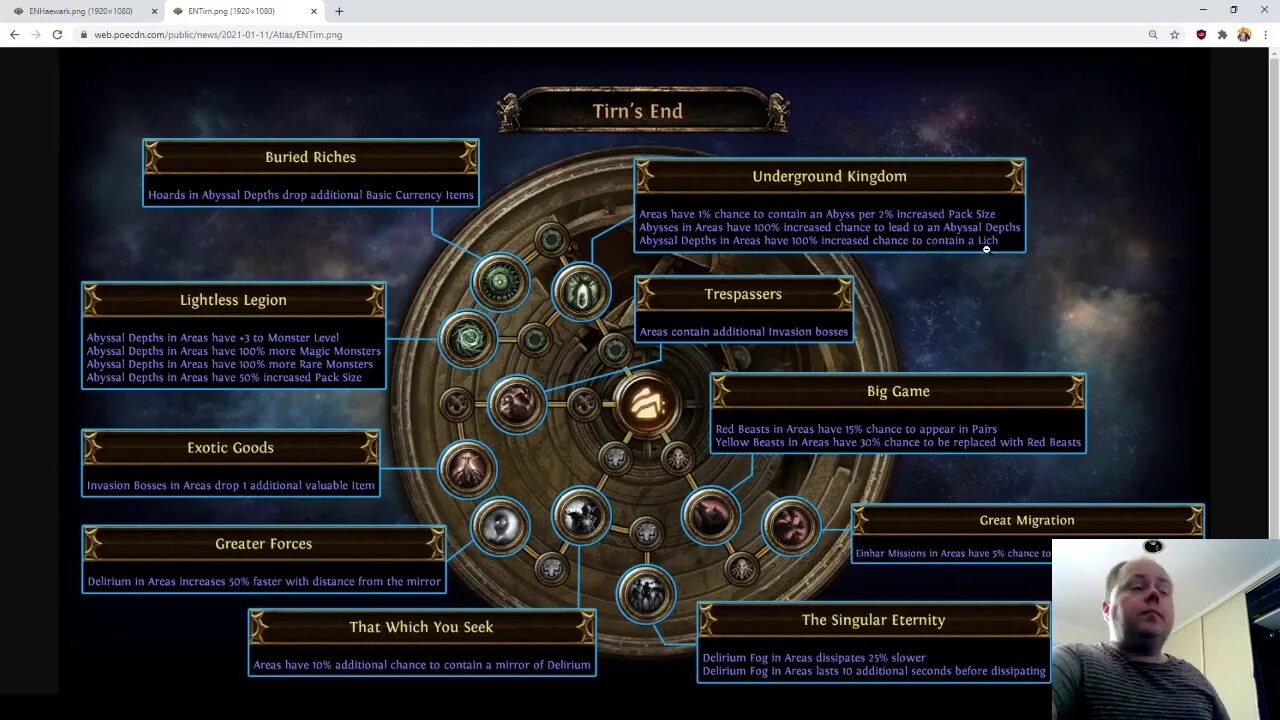Click the zoom magnifier icon in address bar
The image size is (1280, 720).
[x=1153, y=34]
